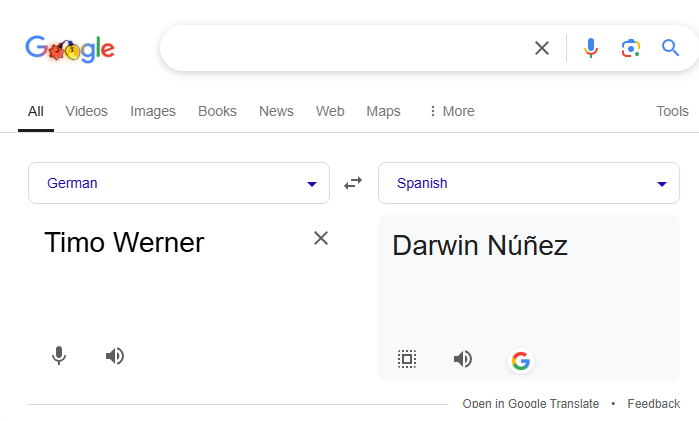Clear the search box with the X

point(542,48)
